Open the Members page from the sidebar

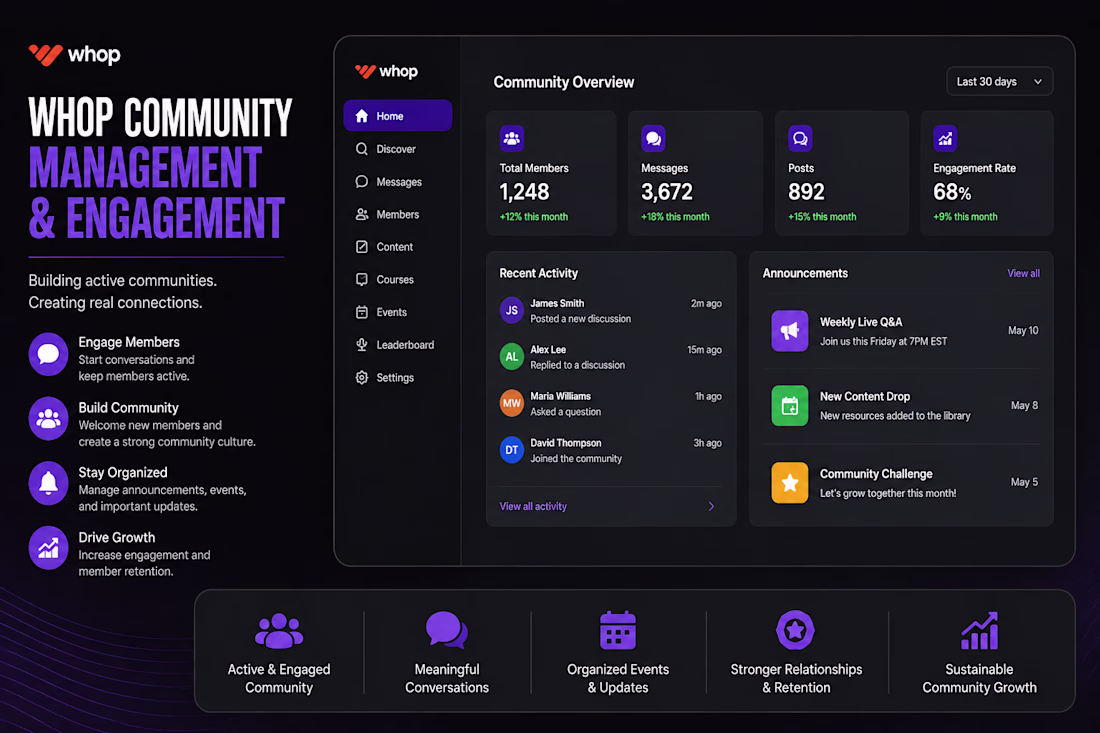coord(398,214)
